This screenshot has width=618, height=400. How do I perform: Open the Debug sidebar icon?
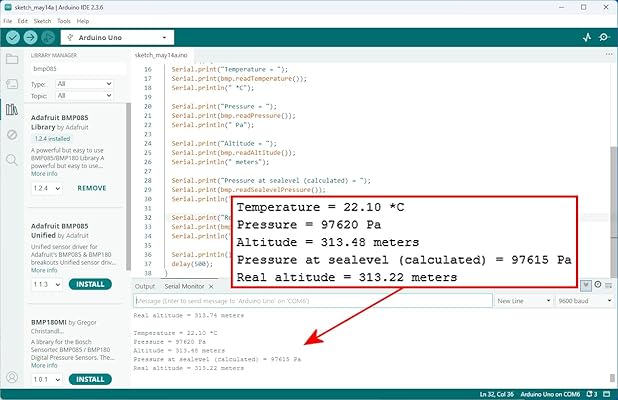(x=12, y=135)
